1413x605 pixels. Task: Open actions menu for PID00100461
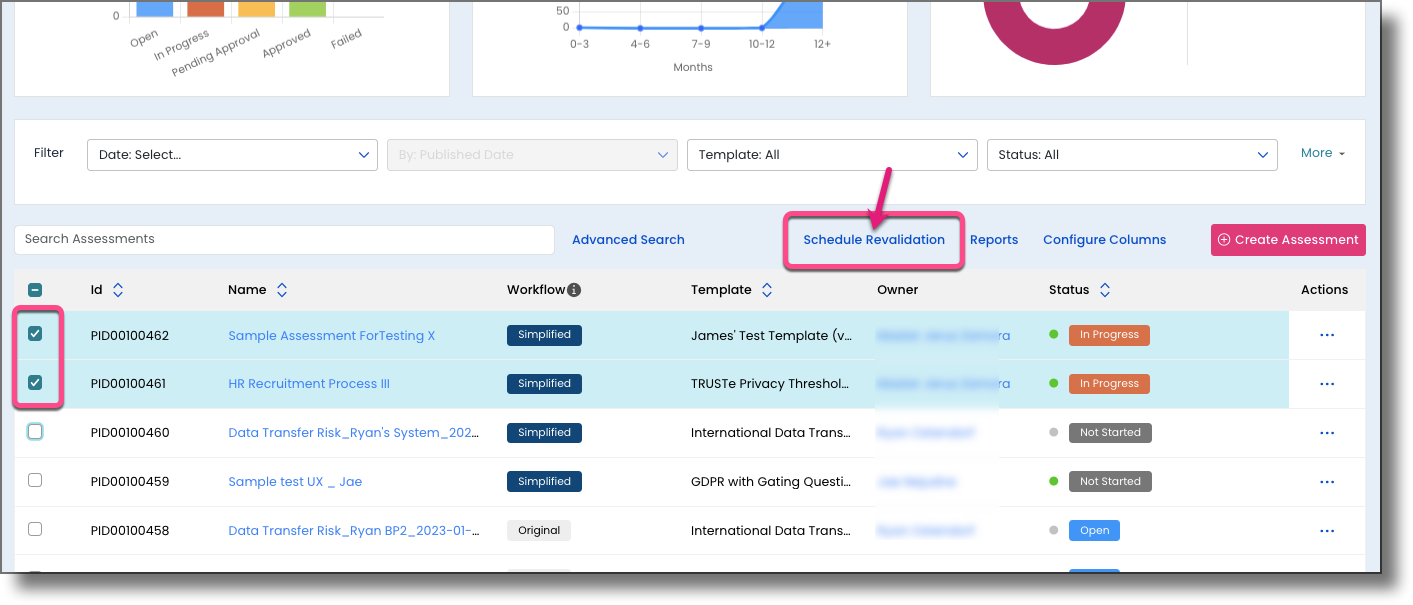pyautogui.click(x=1327, y=384)
